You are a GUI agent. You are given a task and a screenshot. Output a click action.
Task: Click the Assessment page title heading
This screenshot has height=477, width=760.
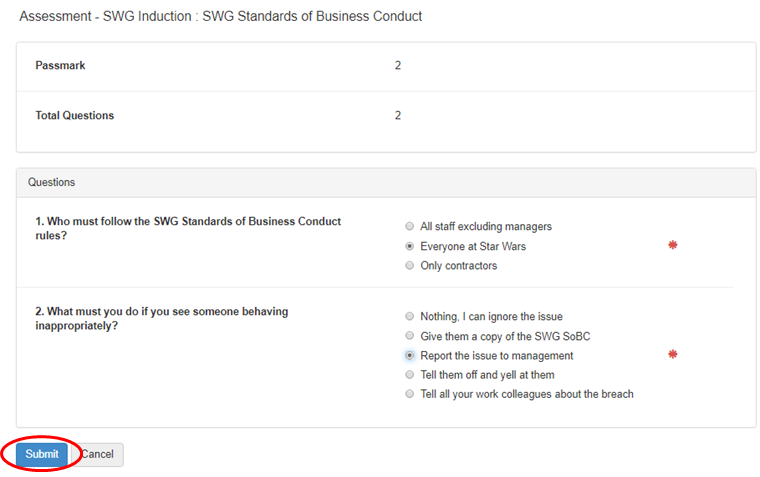pyautogui.click(x=221, y=16)
